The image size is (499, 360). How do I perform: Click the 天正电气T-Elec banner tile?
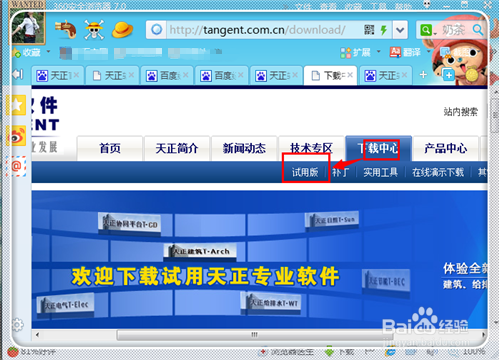pos(65,305)
